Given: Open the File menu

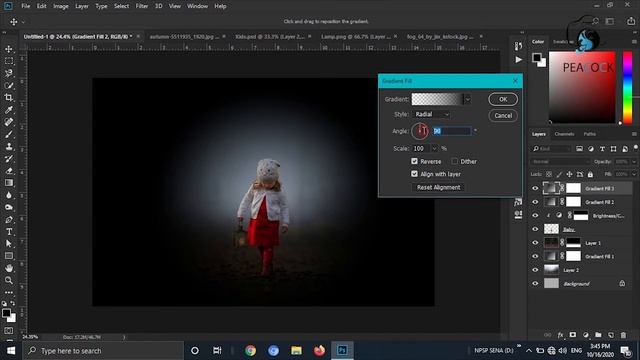Looking at the screenshot, I should [26, 6].
